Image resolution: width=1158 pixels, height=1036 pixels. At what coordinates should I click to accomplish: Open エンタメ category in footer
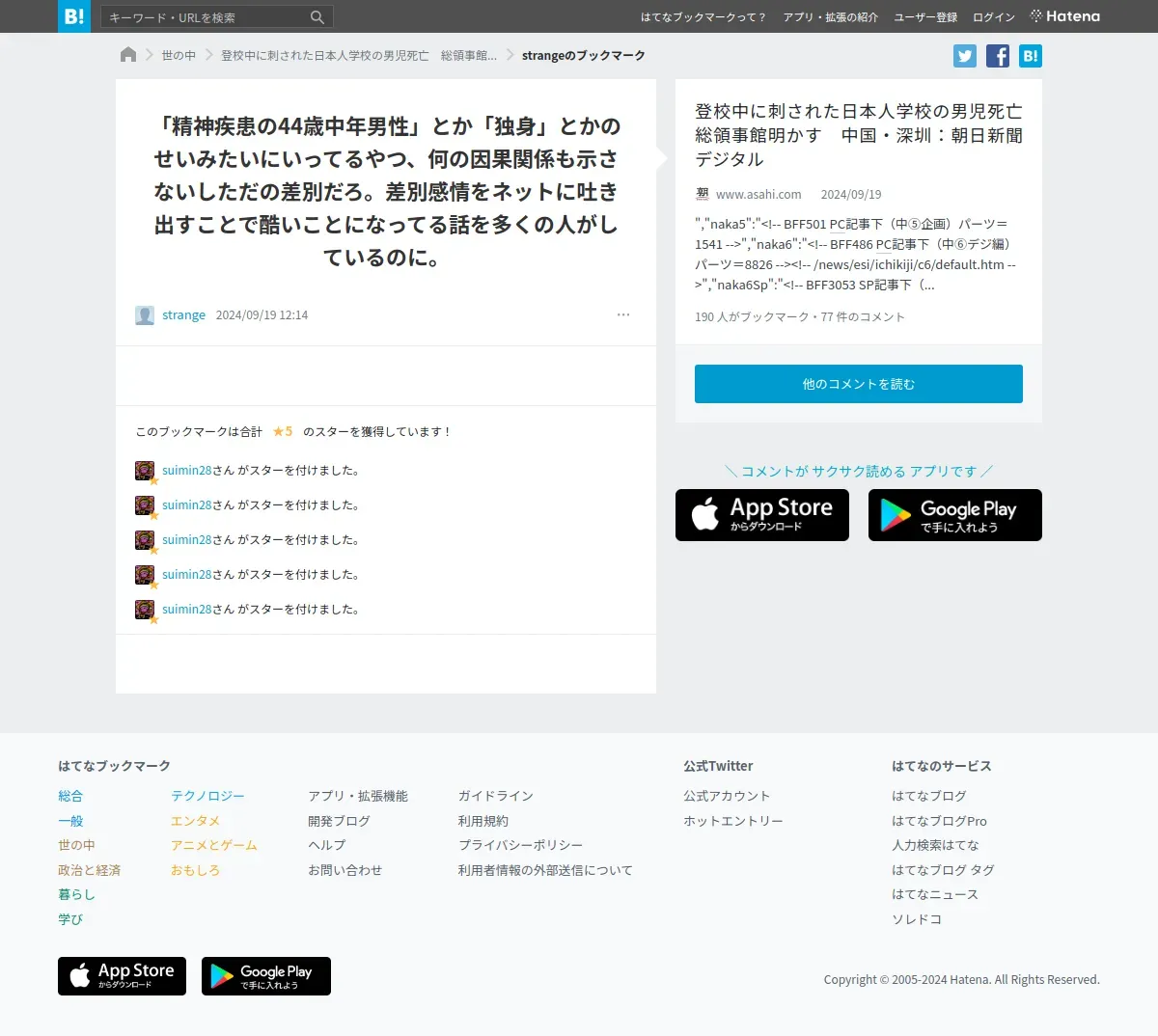click(195, 821)
